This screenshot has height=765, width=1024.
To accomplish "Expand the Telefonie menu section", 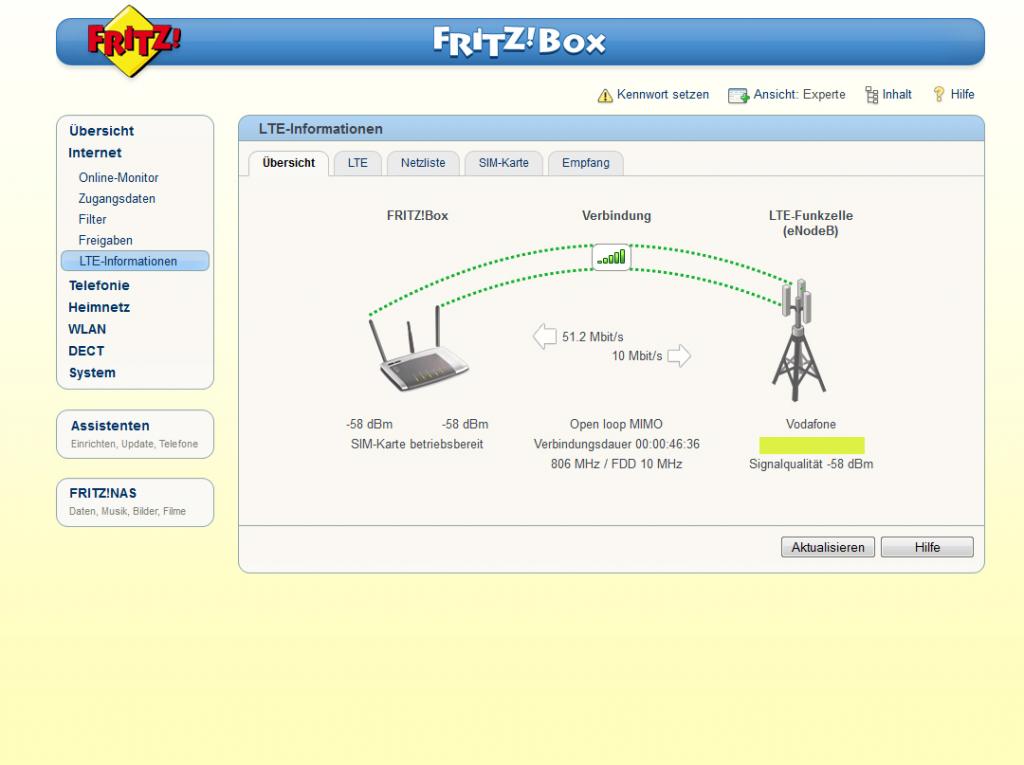I will pos(98,285).
